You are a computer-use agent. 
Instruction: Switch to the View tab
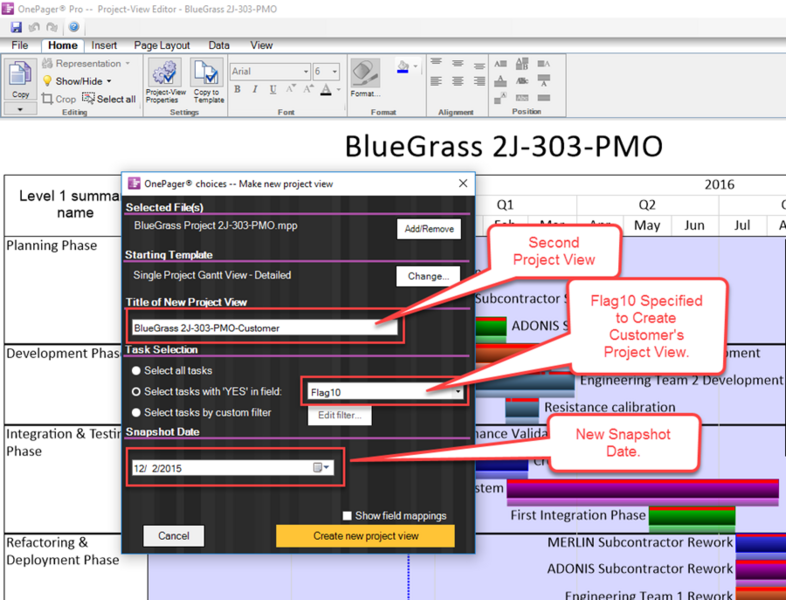point(261,45)
